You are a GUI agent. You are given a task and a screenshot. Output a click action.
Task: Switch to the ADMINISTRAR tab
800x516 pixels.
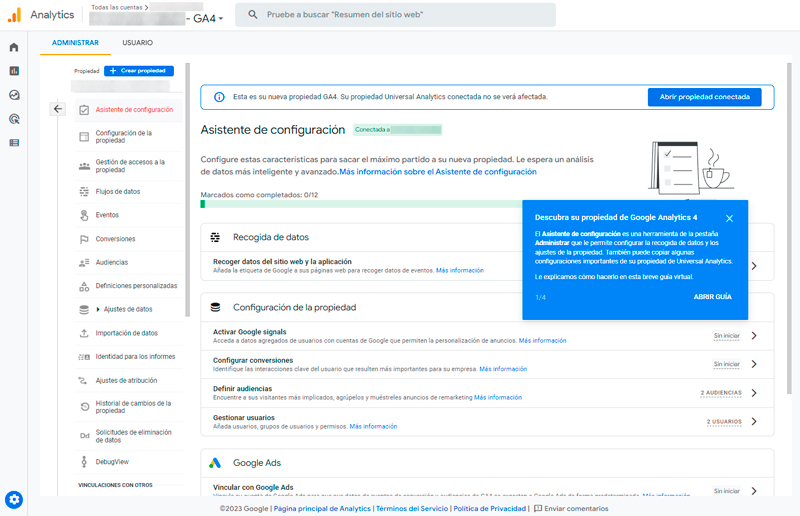pos(76,43)
